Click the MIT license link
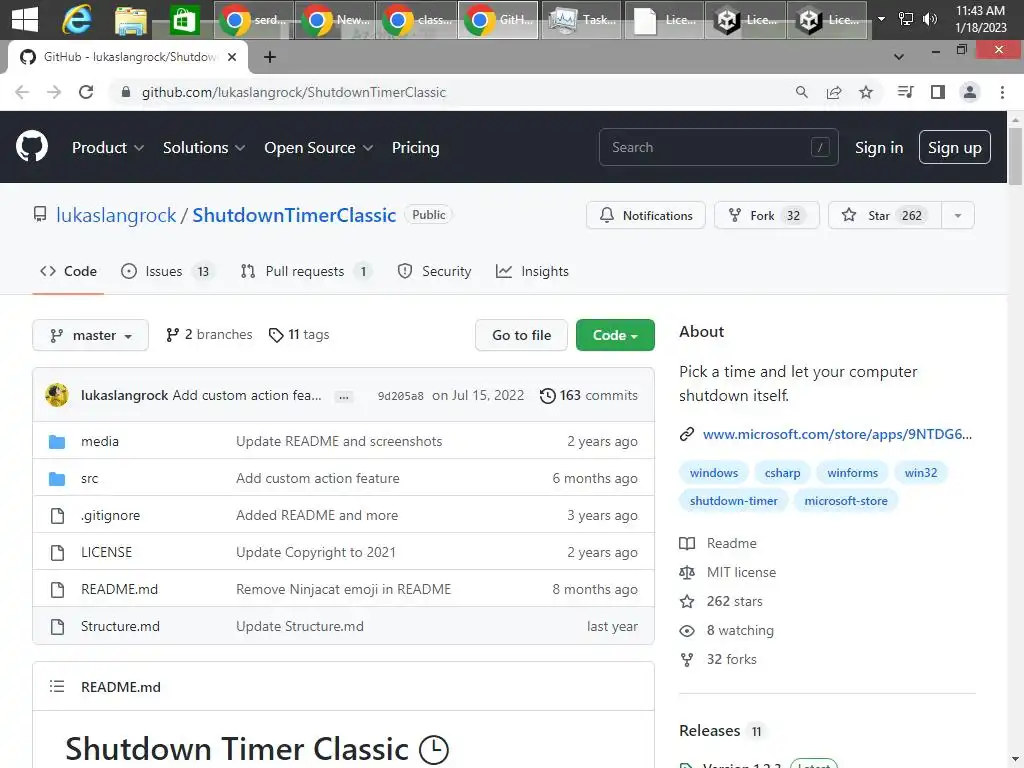 tap(741, 572)
